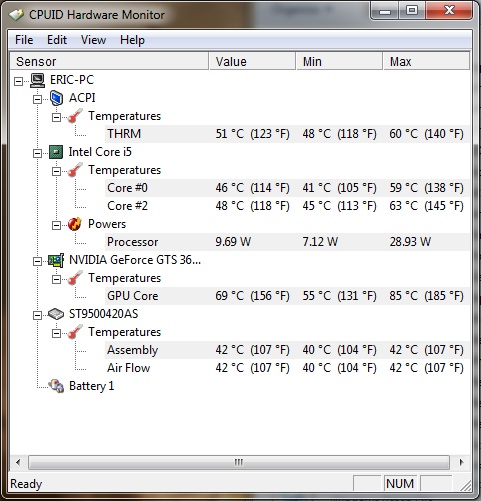This screenshot has width=481, height=501.
Task: Open the View menu
Action: pyautogui.click(x=93, y=40)
